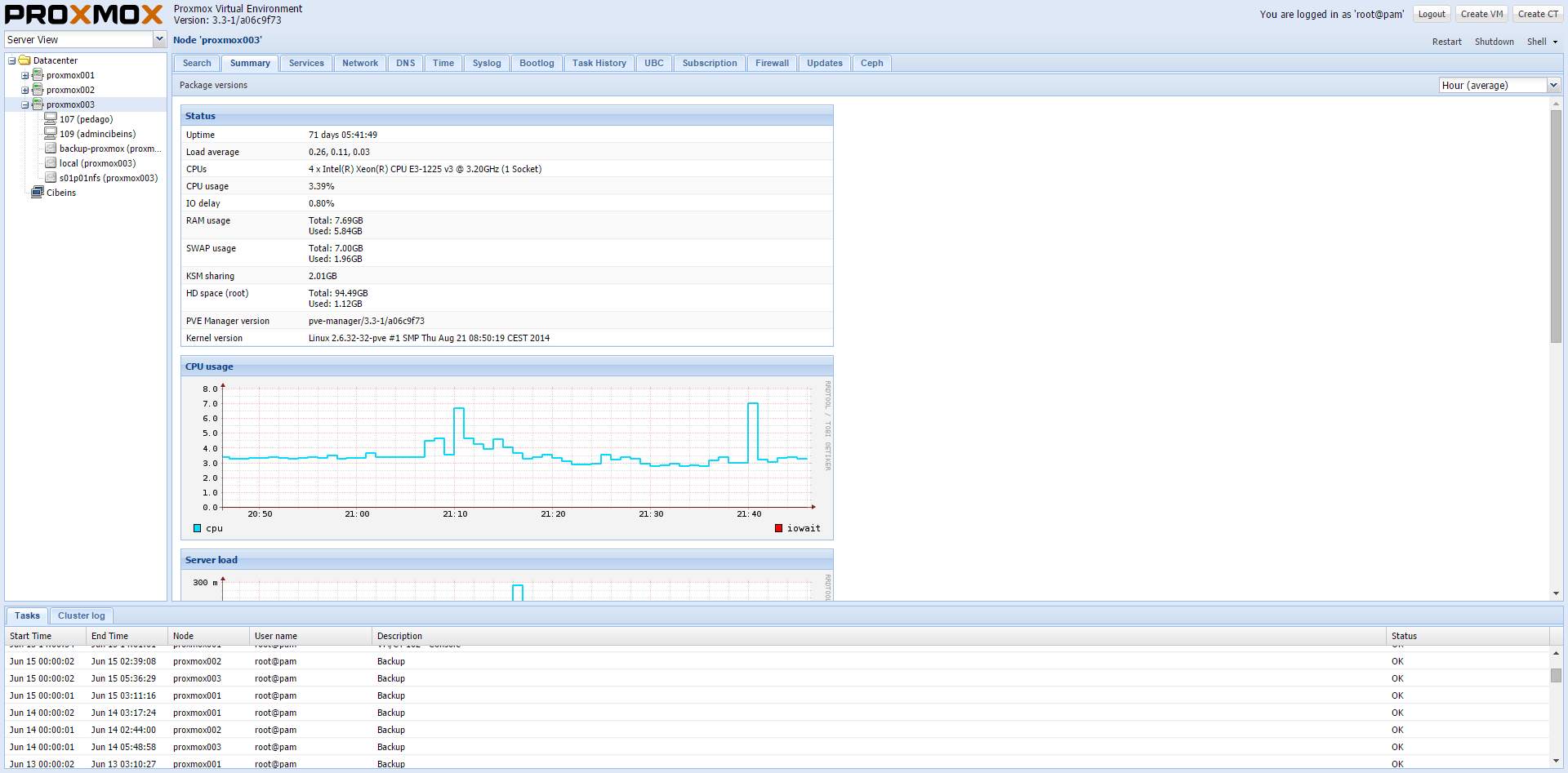
Task: Click the Create VM button
Action: point(1481,14)
